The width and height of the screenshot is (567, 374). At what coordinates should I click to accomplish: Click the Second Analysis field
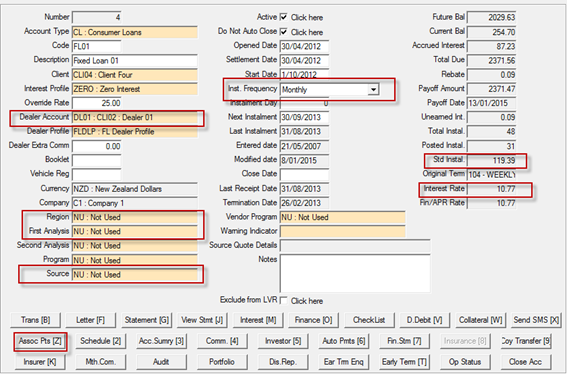pyautogui.click(x=135, y=246)
